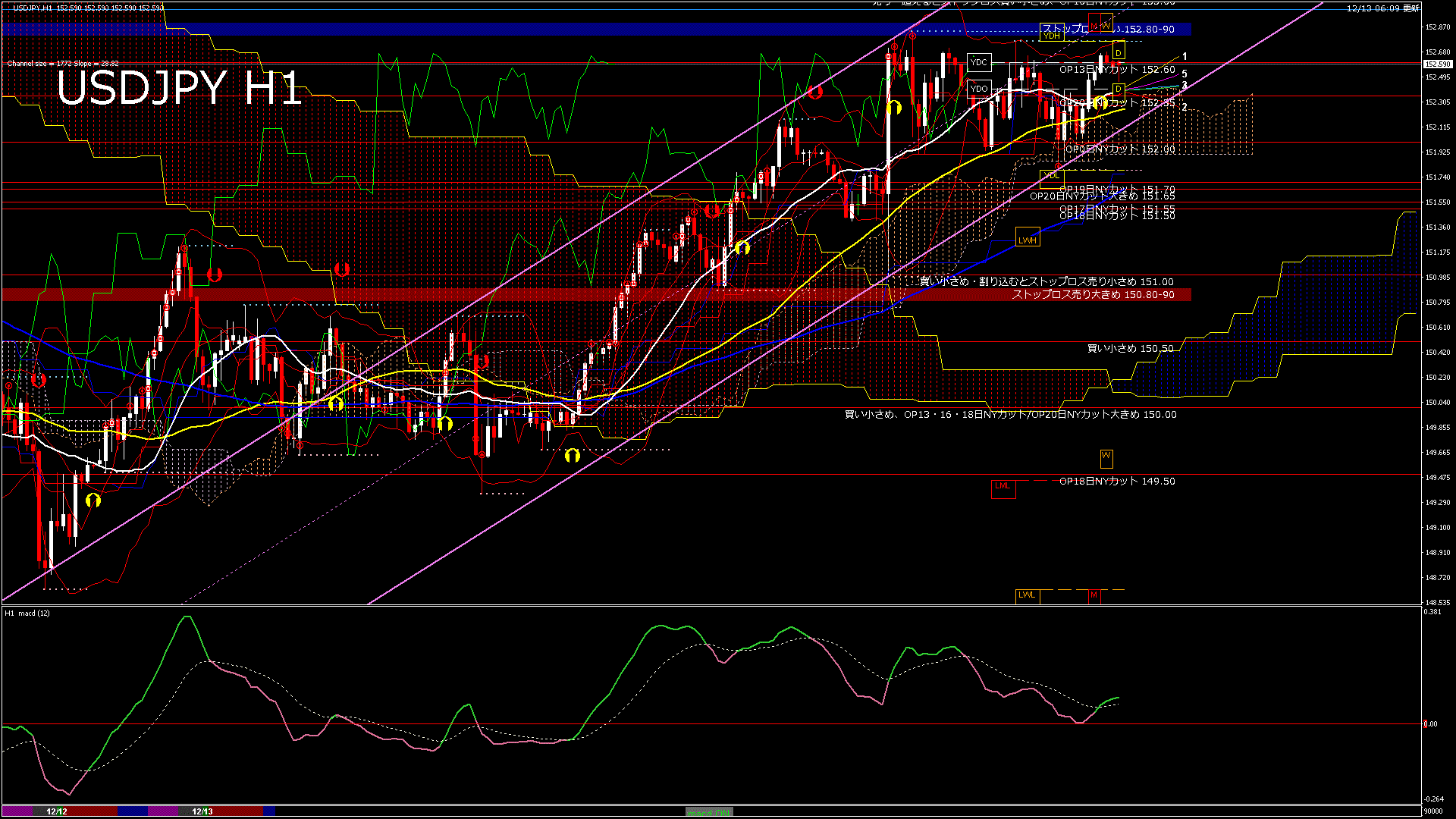
Task: Click the 90000 value at bottom right
Action: coord(1432,811)
